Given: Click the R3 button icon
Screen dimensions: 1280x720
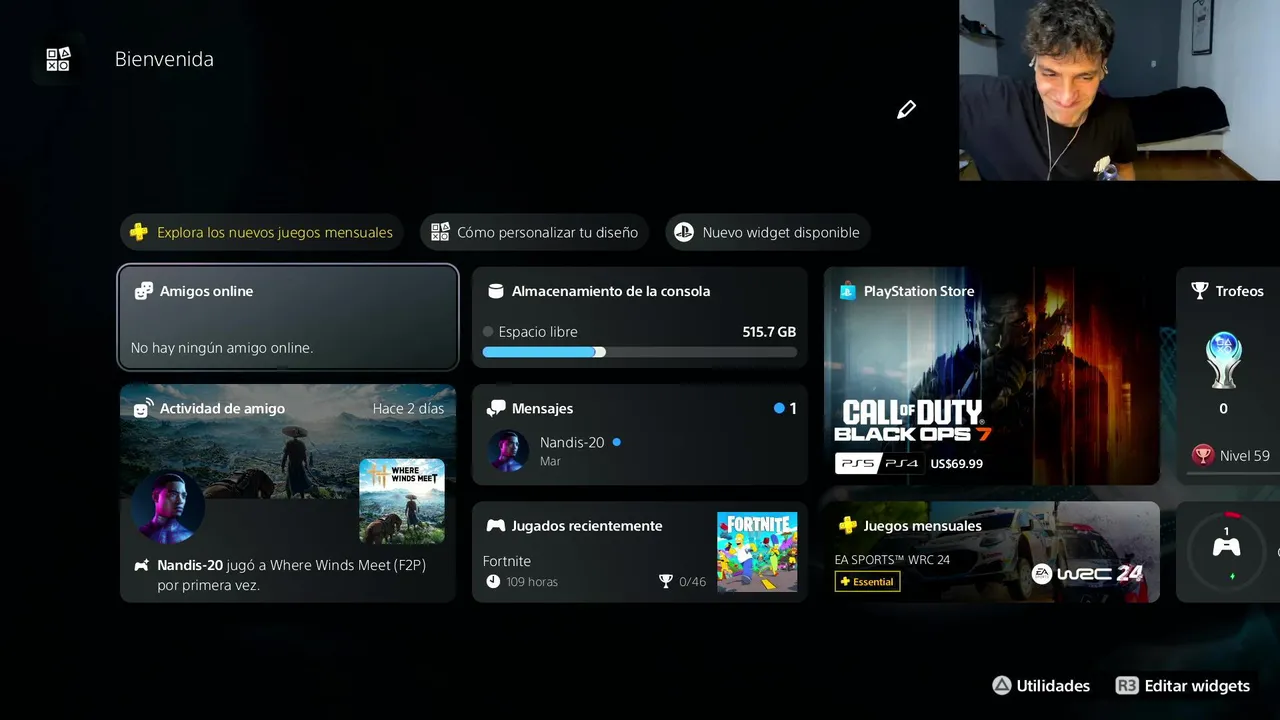Looking at the screenshot, I should pos(1127,686).
